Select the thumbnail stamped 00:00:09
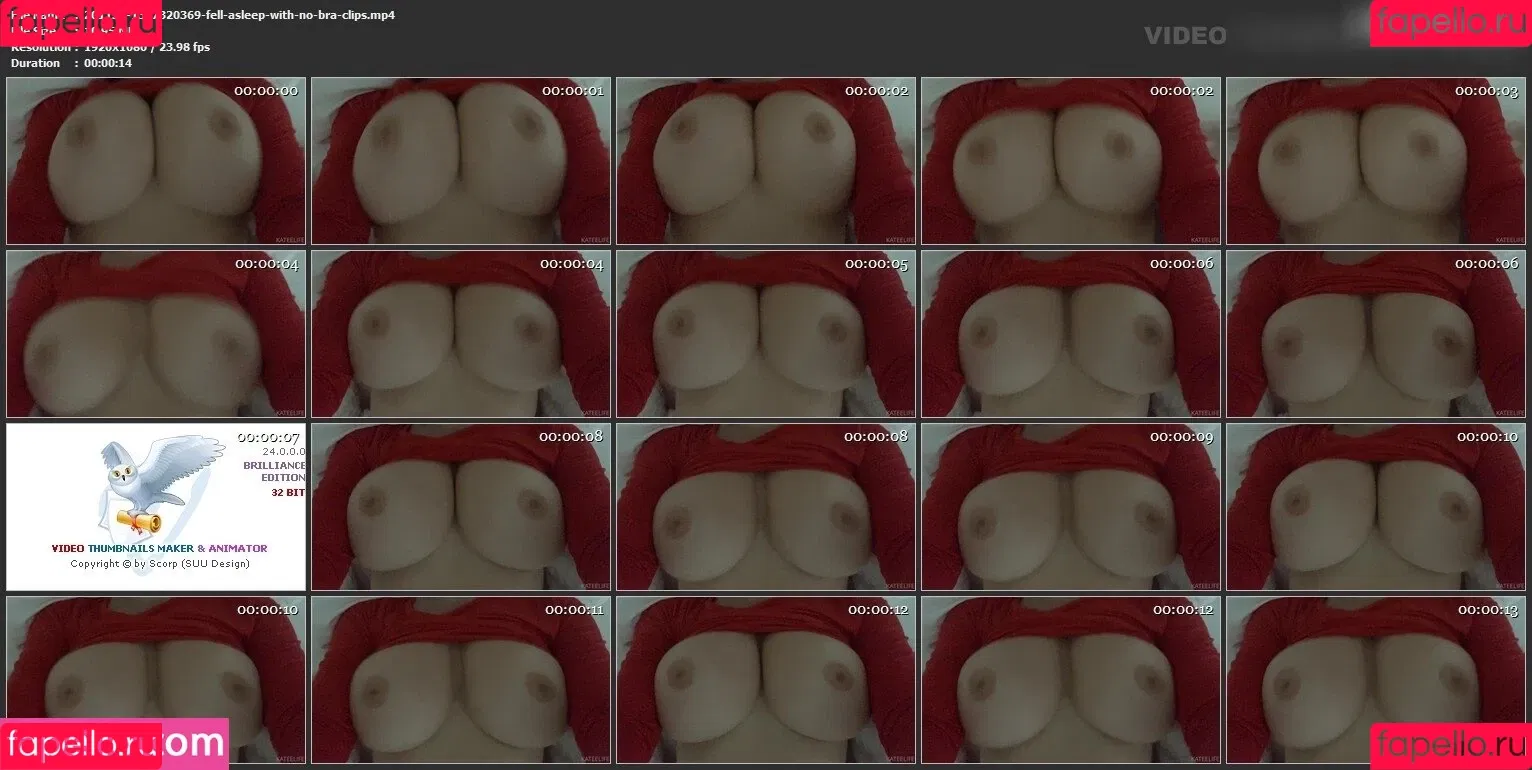Screen dimensions: 1532x770 (1070, 507)
